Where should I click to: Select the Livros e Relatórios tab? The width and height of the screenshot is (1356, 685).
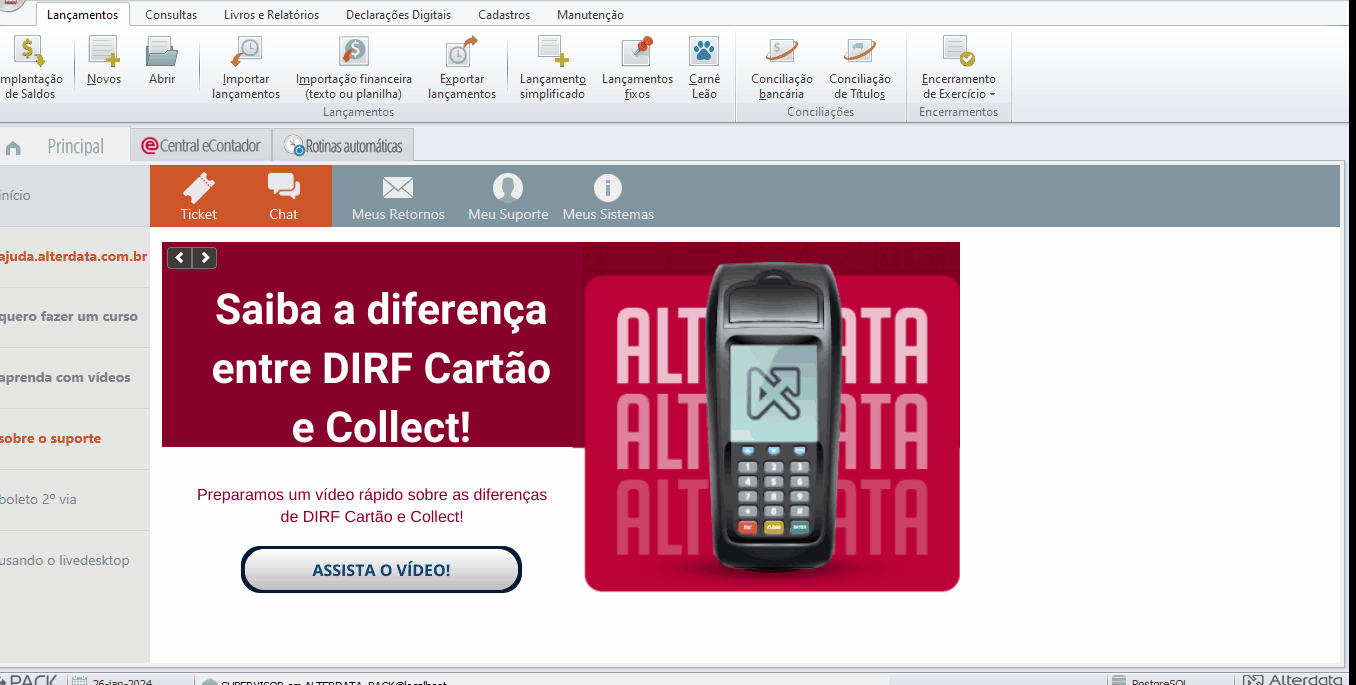(x=272, y=15)
